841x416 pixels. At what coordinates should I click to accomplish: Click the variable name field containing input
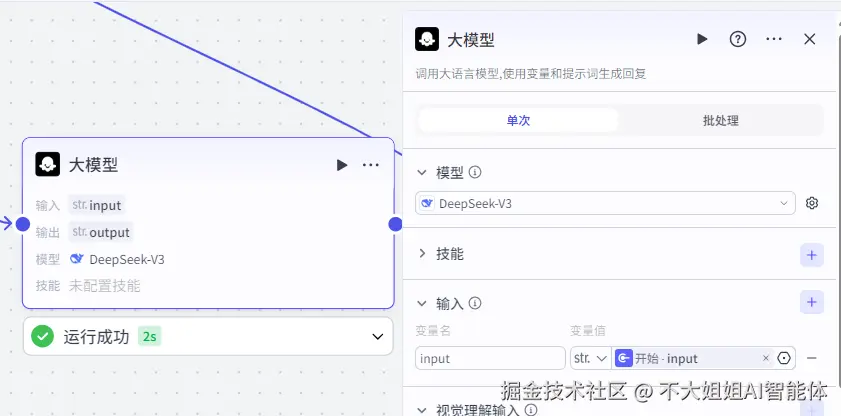[x=490, y=358]
